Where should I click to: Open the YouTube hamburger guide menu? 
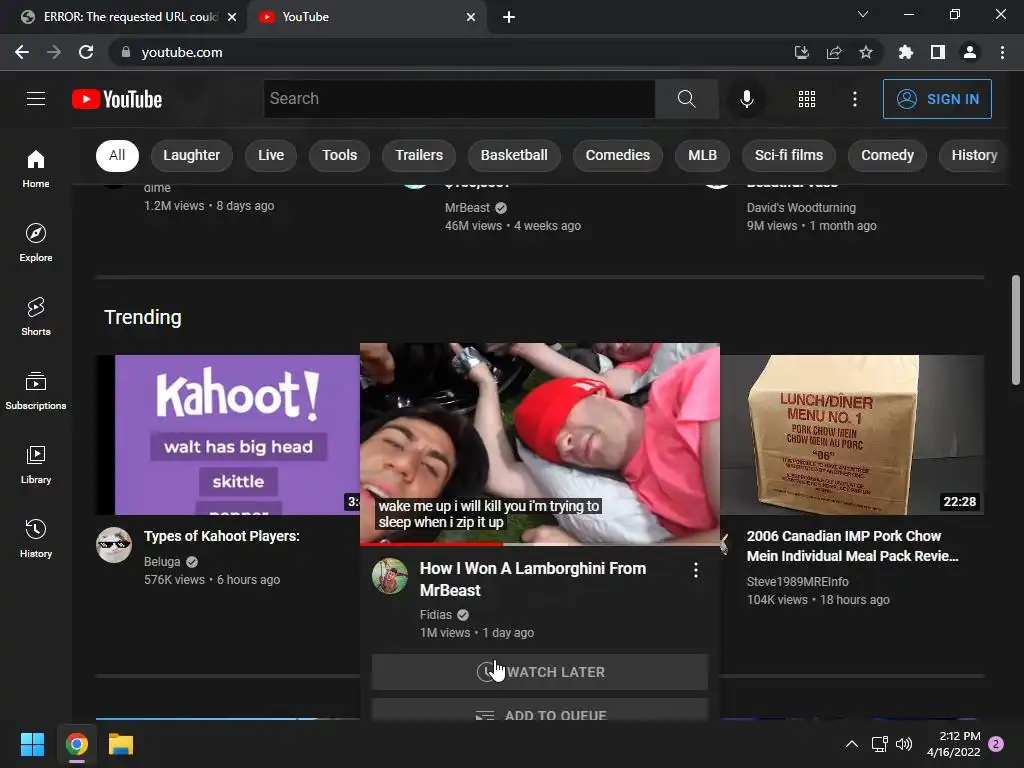point(36,99)
